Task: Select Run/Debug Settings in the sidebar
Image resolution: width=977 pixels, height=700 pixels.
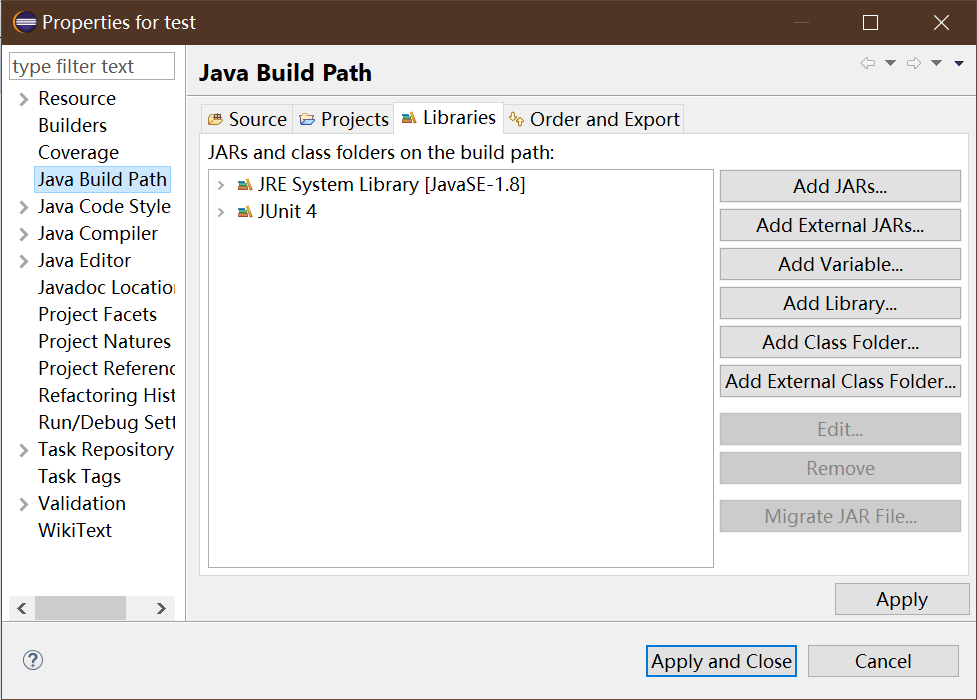Action: coord(106,423)
